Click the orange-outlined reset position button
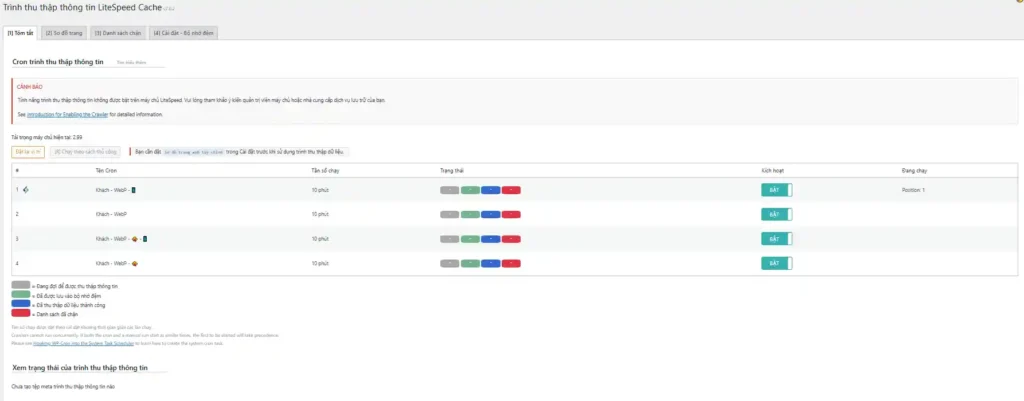 pyautogui.click(x=28, y=152)
